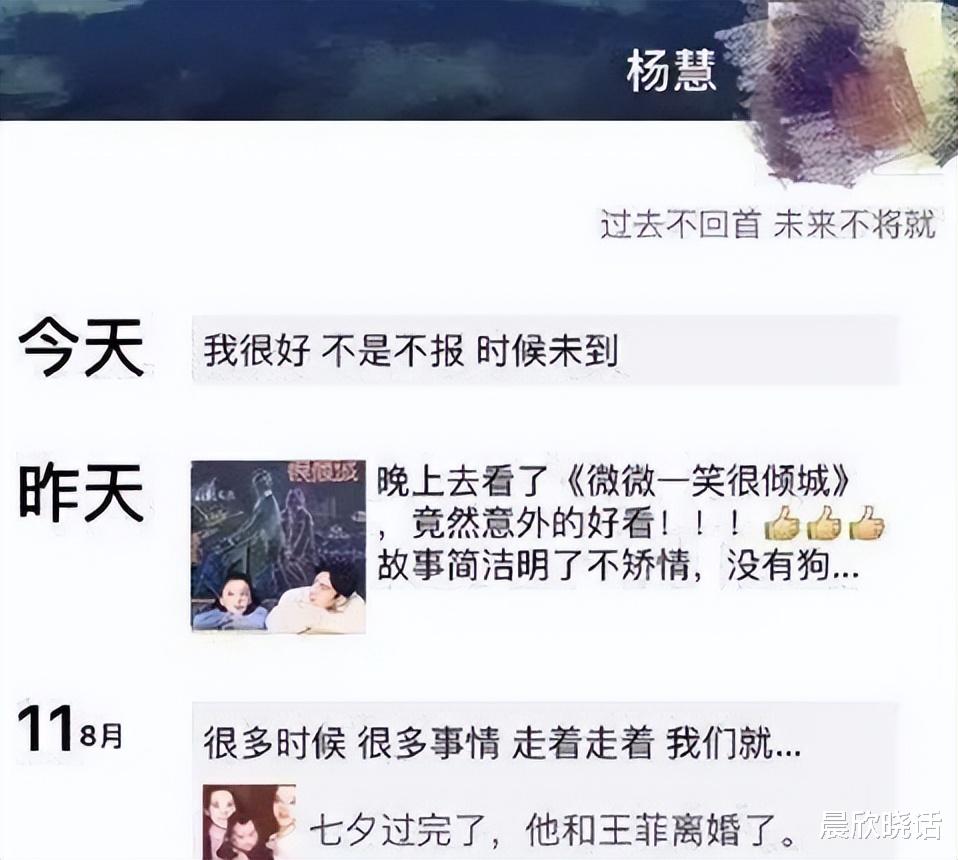Click the 今天 date heading
958x860 pixels.
click(81, 347)
